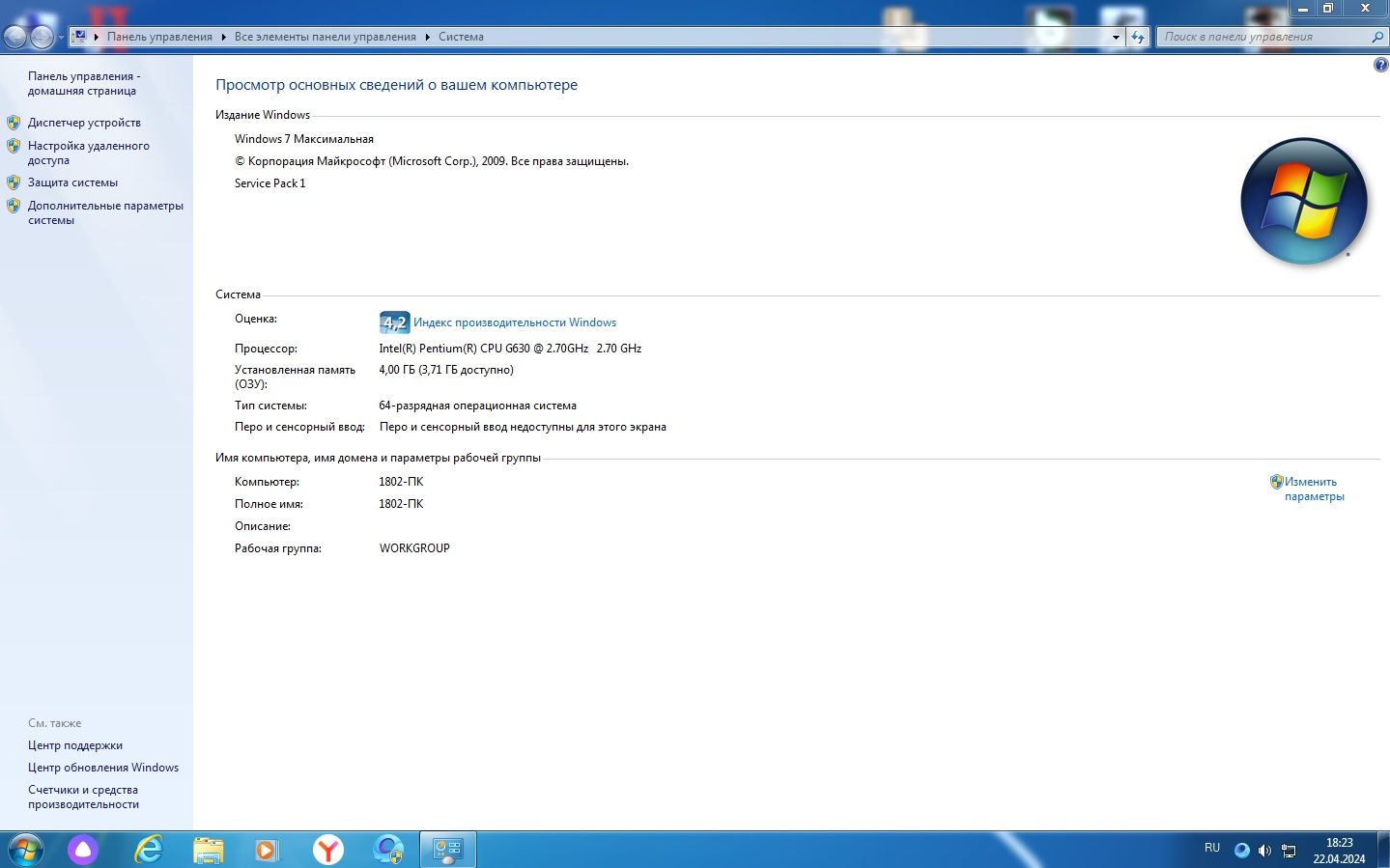Screen dimensions: 1390x868
Task: Open the network tray icon
Action: (1289, 851)
